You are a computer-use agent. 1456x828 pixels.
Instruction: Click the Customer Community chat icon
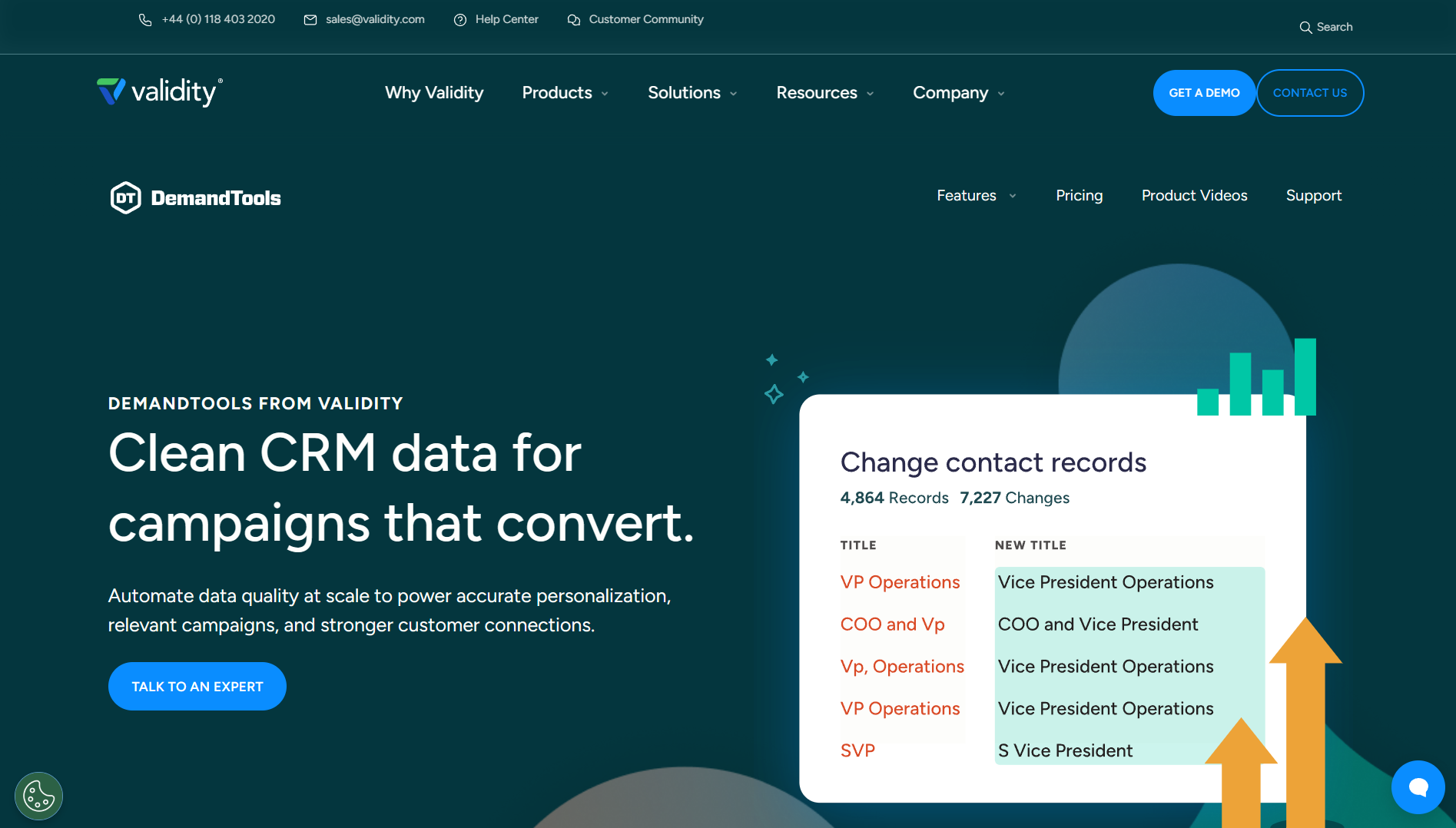[x=574, y=20]
